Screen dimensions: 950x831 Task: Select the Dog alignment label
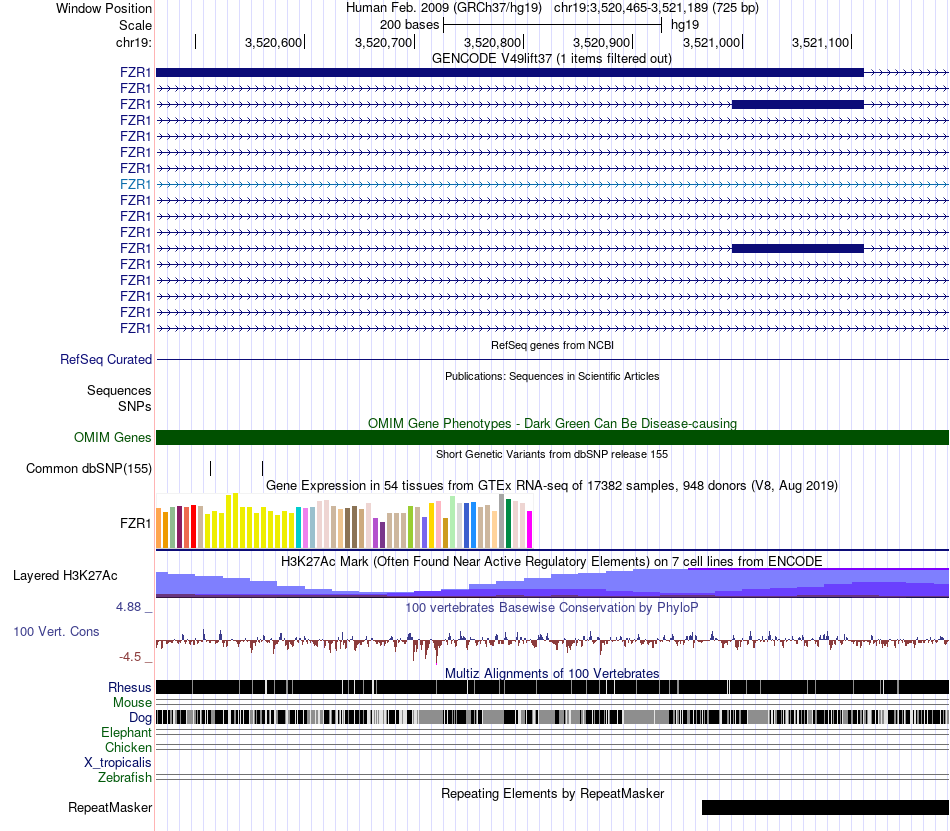[x=140, y=718]
